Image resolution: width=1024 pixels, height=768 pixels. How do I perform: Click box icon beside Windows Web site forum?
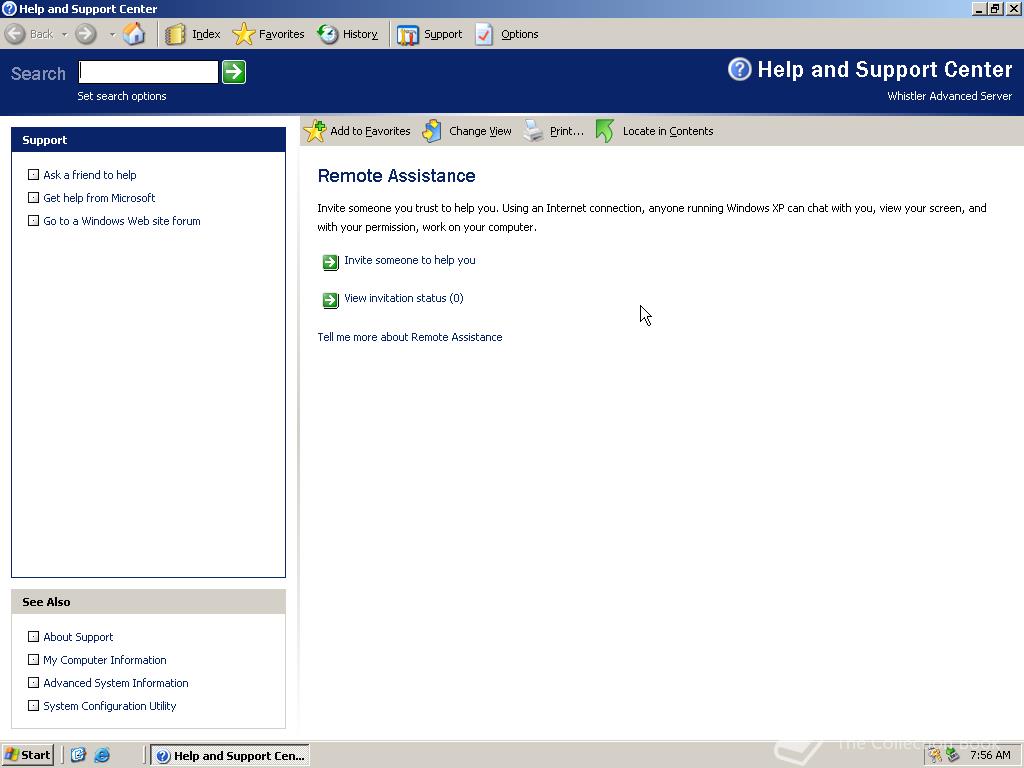pyautogui.click(x=33, y=221)
